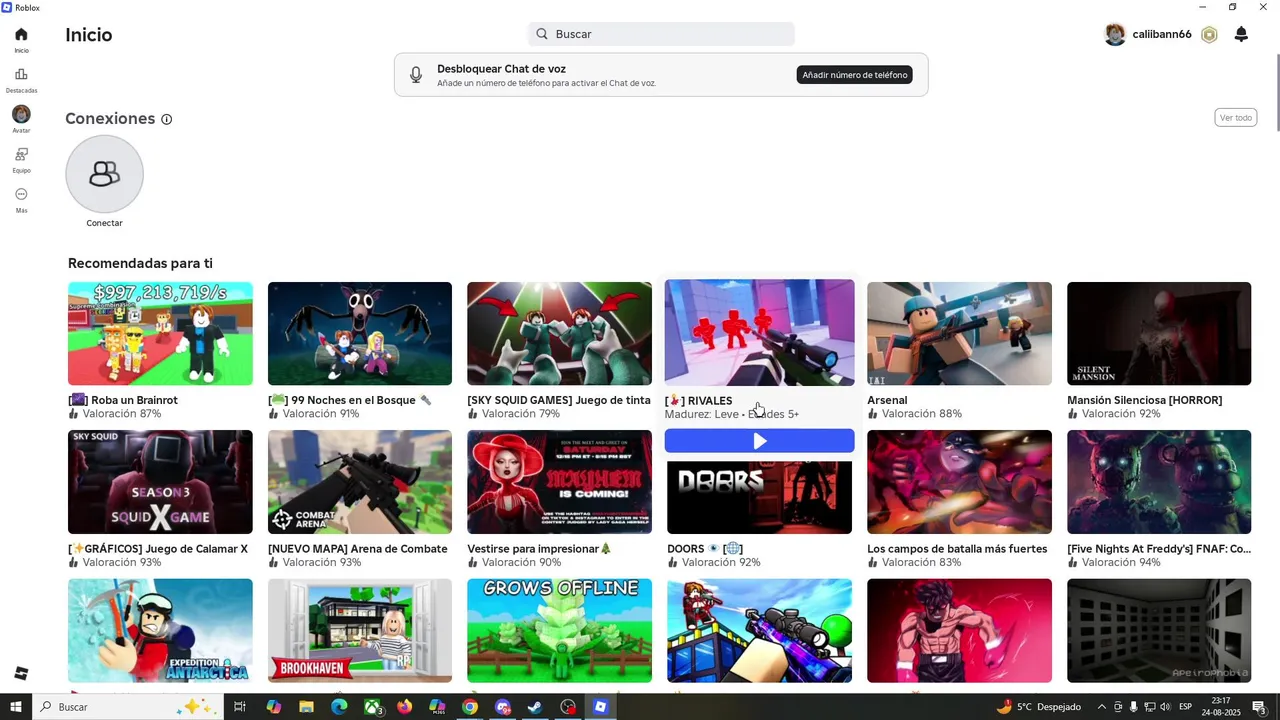
Task: Open Destacadas charts icon in sidebar
Action: click(x=21, y=75)
